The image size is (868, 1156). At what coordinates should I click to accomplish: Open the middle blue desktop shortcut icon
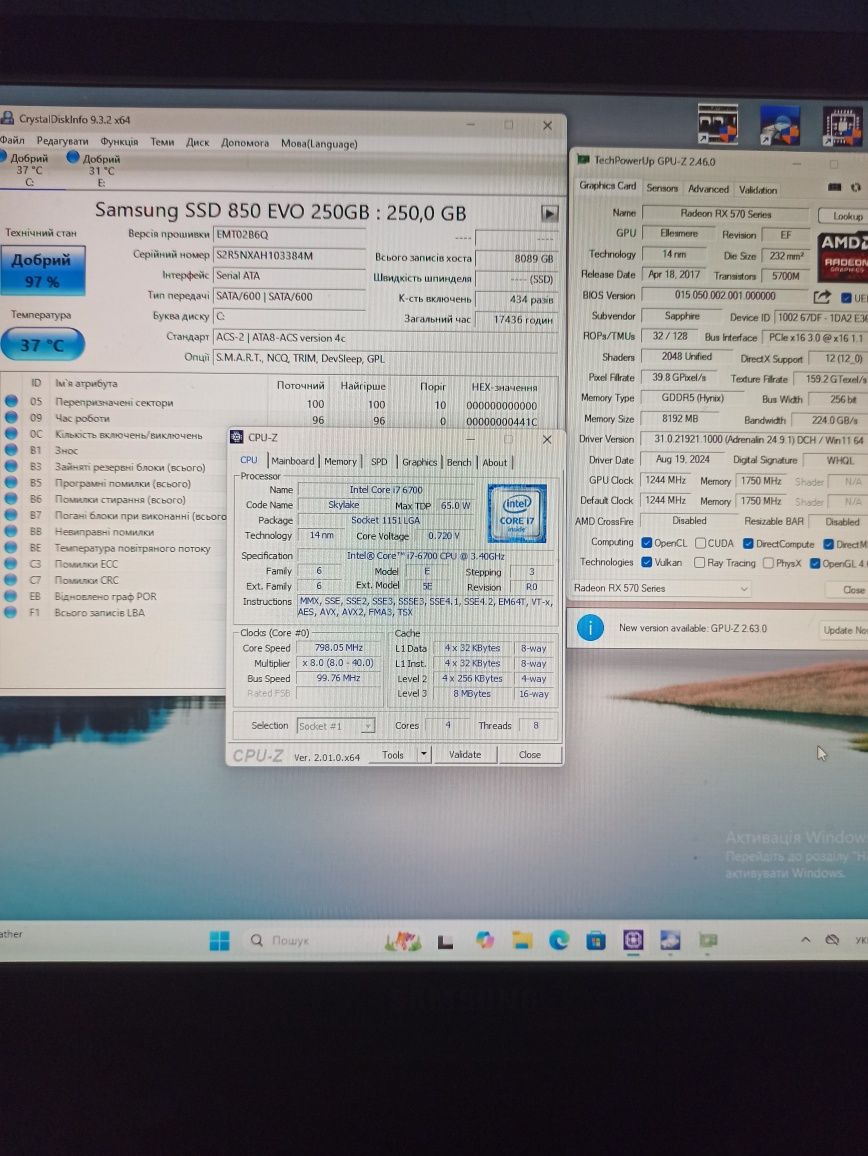780,125
